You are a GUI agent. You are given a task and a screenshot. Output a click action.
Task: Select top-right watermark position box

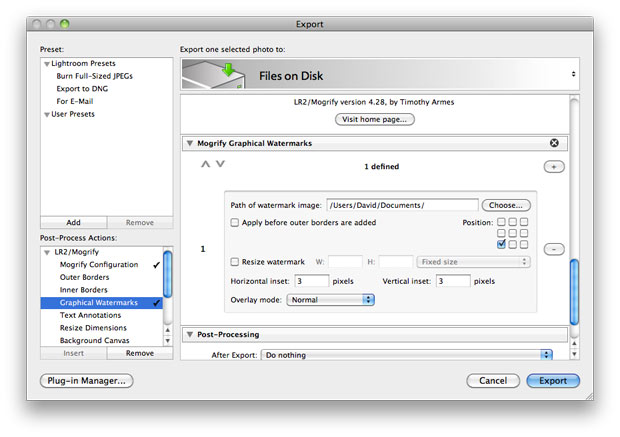pos(524,222)
